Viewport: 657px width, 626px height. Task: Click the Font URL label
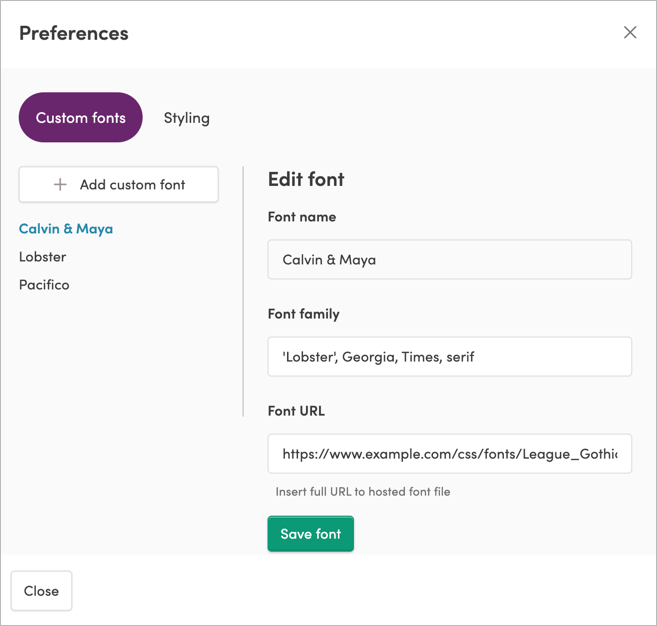[296, 411]
